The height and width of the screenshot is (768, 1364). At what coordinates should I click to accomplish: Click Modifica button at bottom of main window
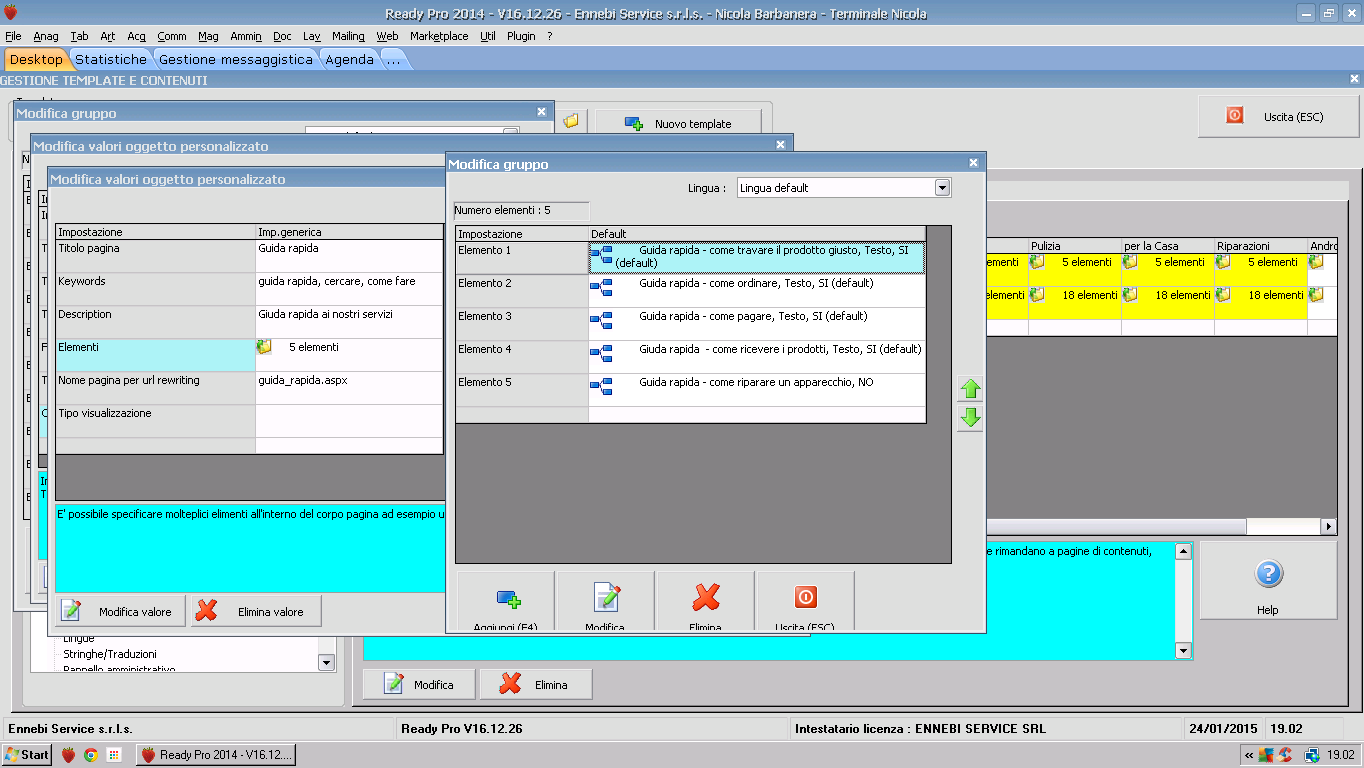[x=419, y=684]
